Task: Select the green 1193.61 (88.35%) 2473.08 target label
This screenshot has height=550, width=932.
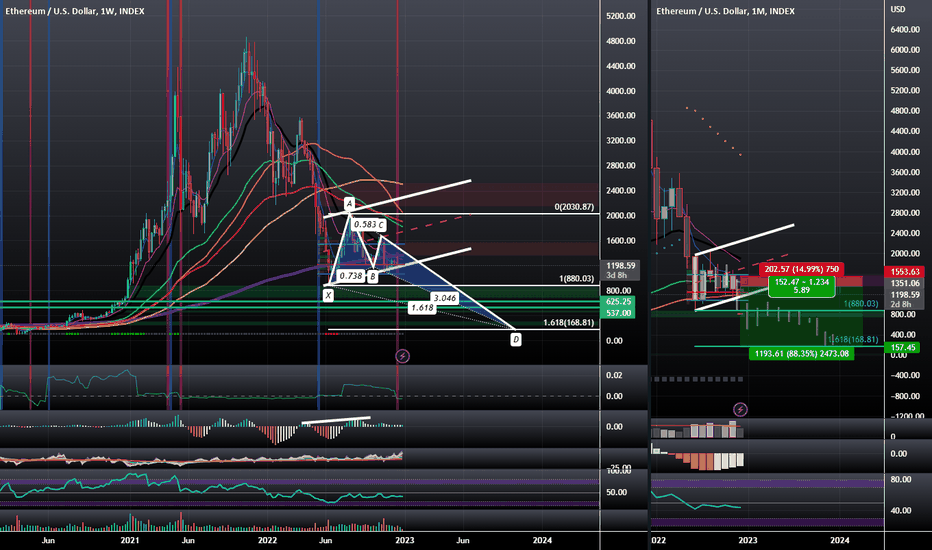Action: click(802, 354)
